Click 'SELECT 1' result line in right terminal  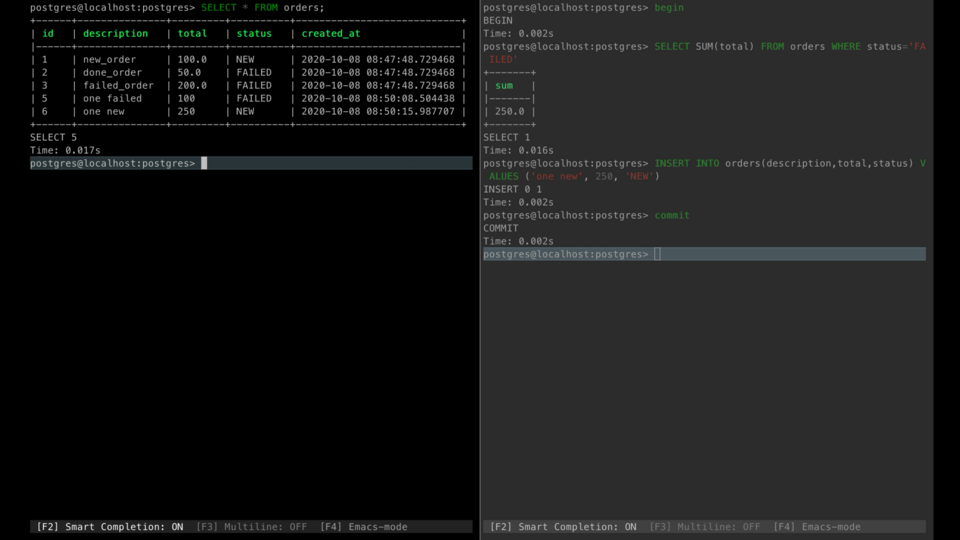[506, 137]
